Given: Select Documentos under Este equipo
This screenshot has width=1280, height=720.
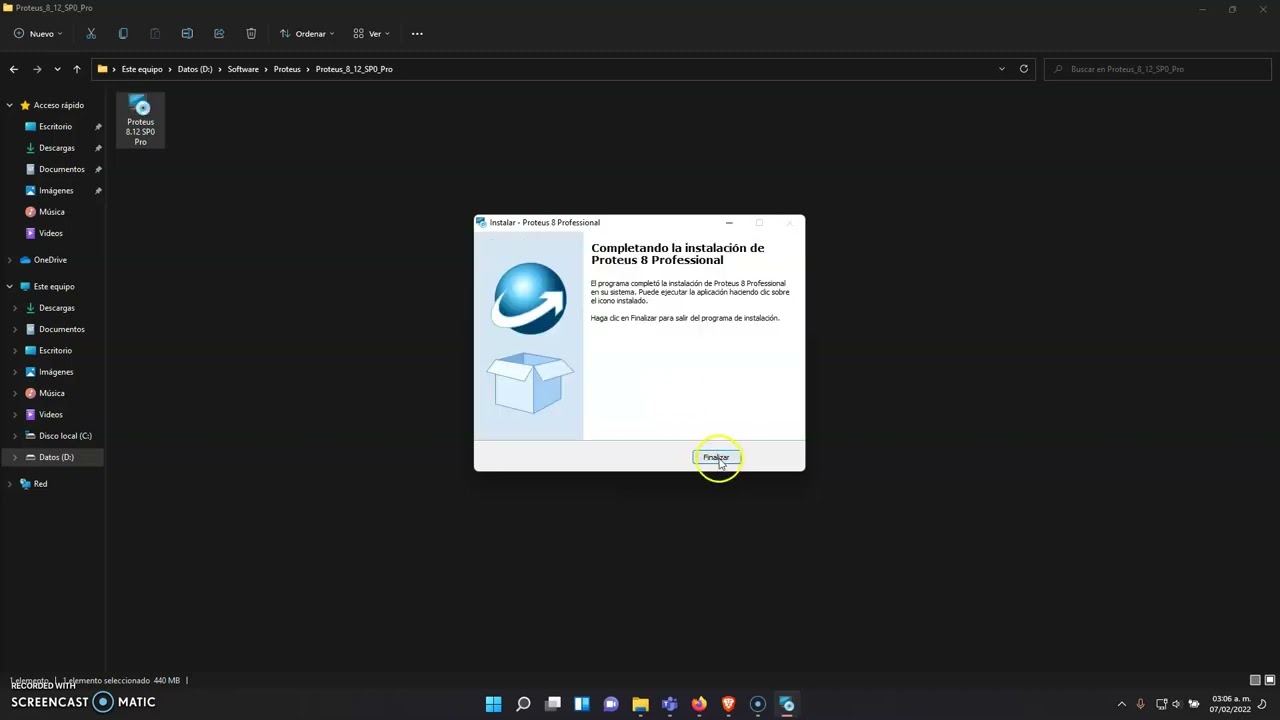Looking at the screenshot, I should point(61,329).
